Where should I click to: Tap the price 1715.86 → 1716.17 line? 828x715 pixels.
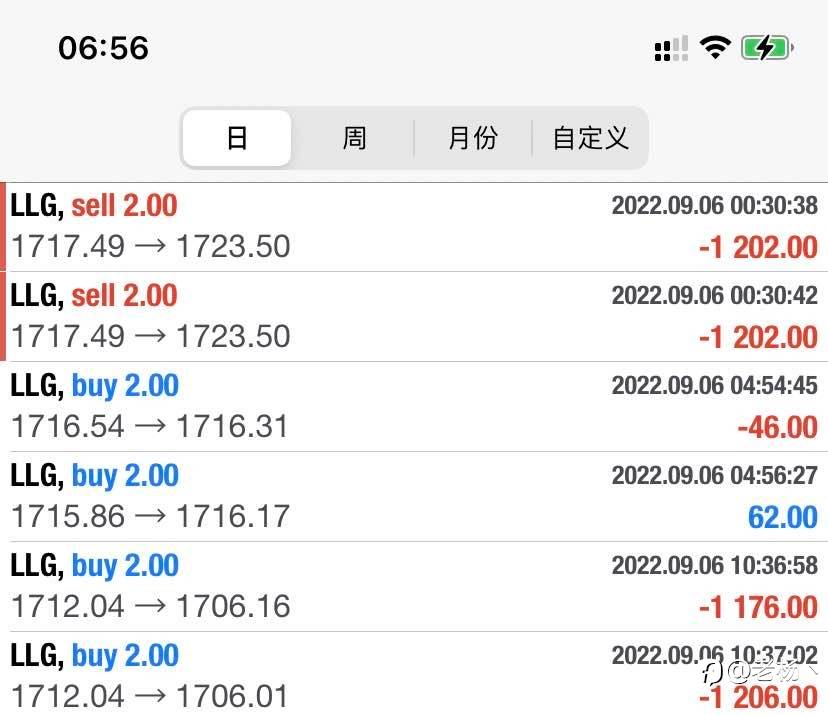pyautogui.click(x=150, y=516)
